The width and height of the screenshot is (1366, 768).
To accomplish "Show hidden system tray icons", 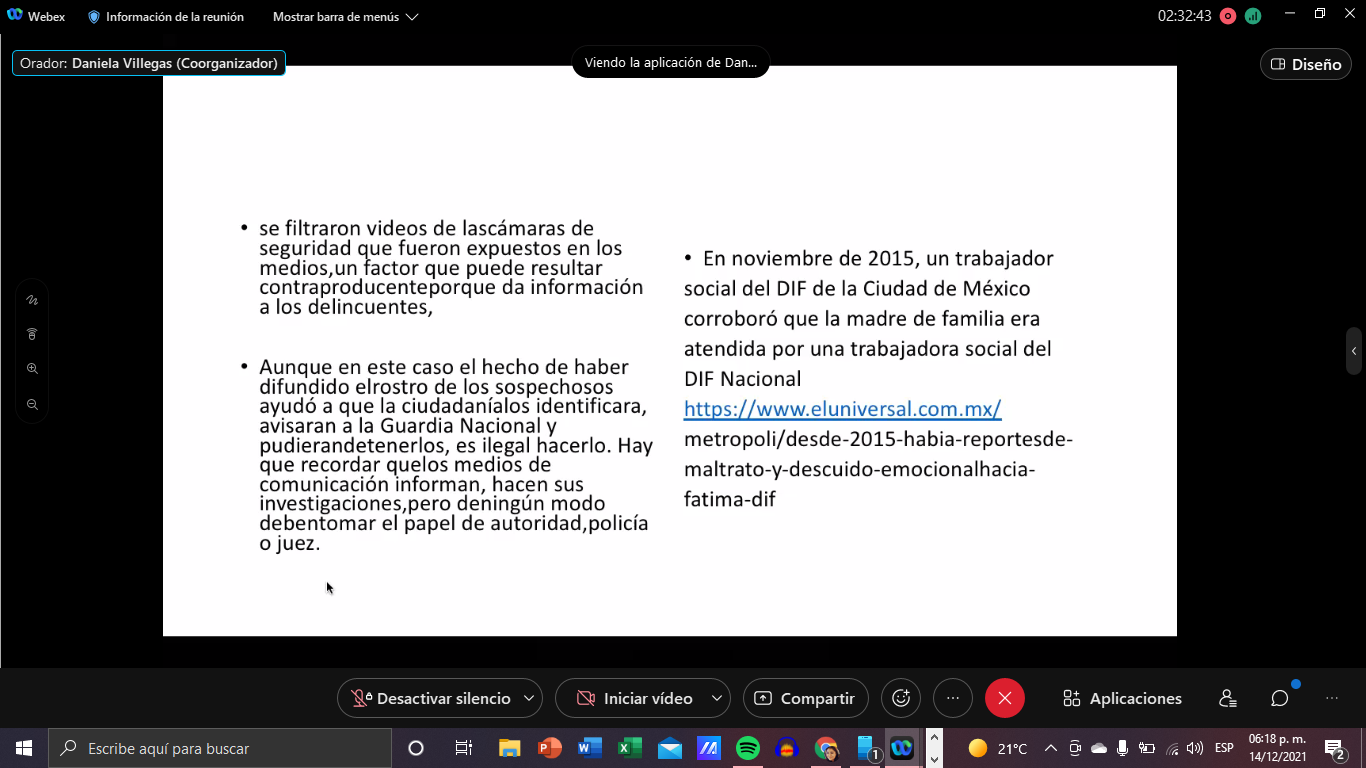I will point(1050,748).
